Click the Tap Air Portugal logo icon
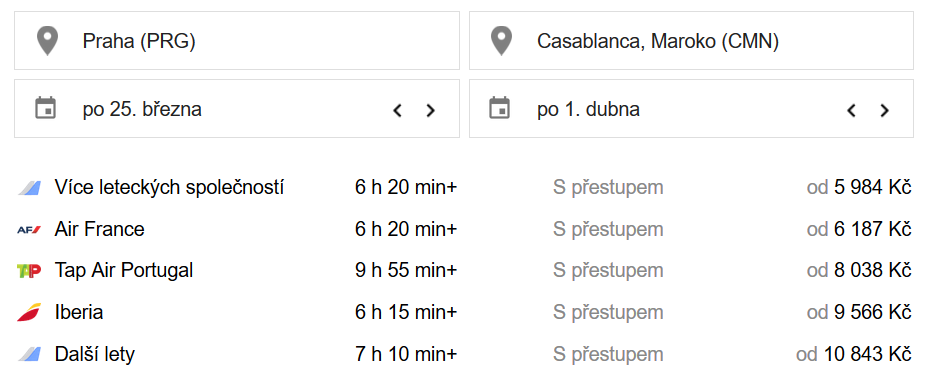926x383 pixels. pyautogui.click(x=29, y=271)
